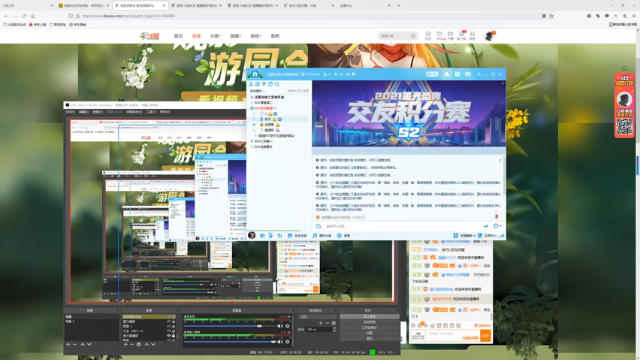Move scene down in OBS Scenes panel
Image resolution: width=640 pixels, height=360 pixels.
89,344
